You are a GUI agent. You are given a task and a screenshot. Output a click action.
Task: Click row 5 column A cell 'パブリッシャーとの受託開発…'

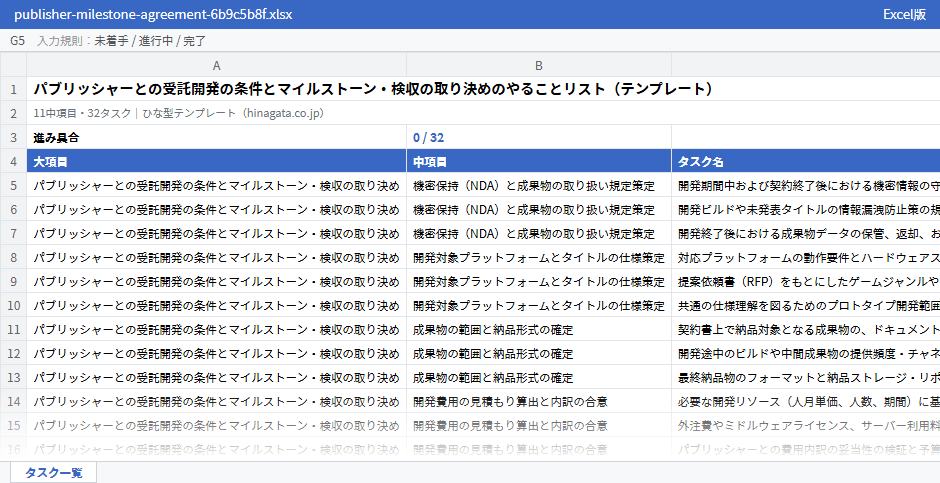click(x=216, y=185)
